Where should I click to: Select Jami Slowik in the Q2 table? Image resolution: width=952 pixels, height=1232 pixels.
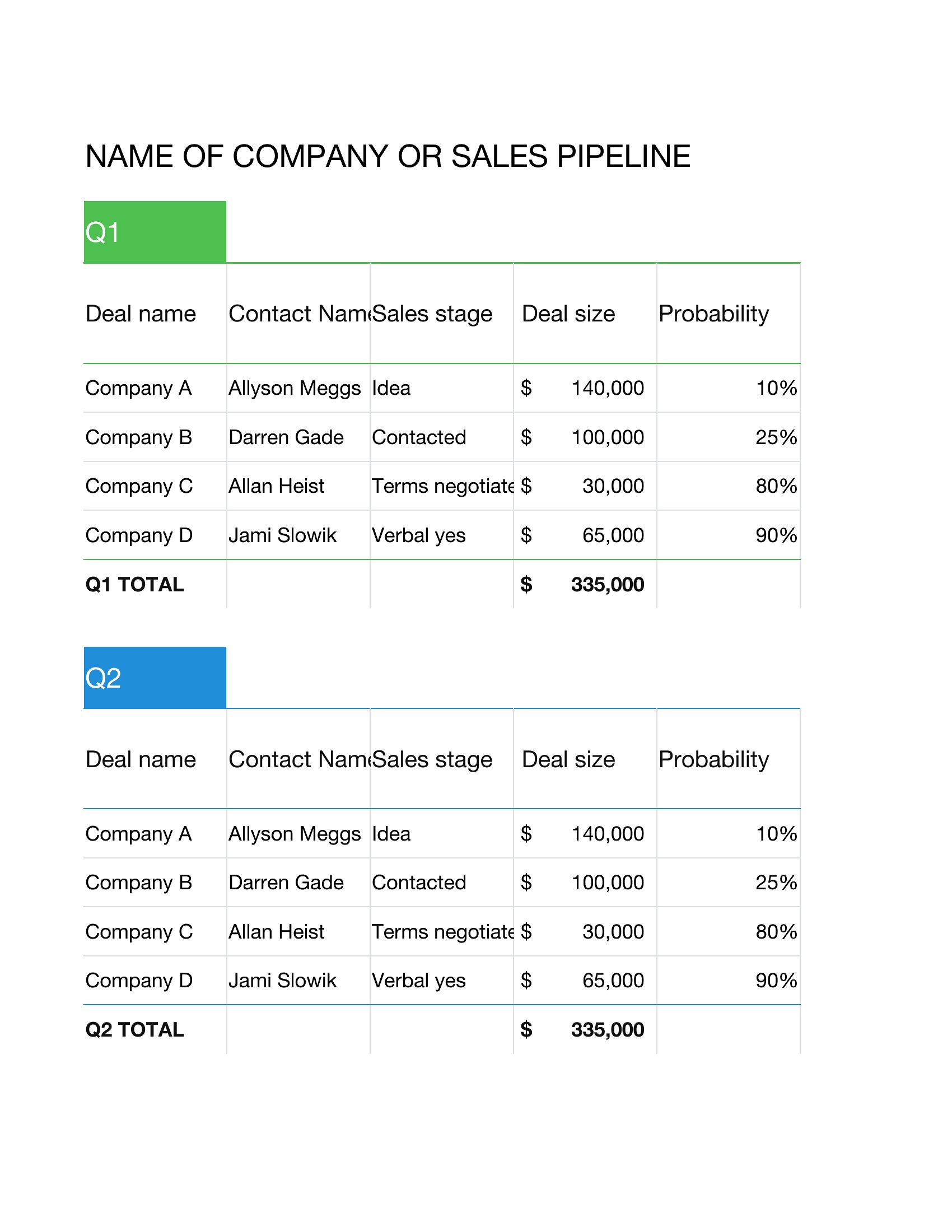282,981
